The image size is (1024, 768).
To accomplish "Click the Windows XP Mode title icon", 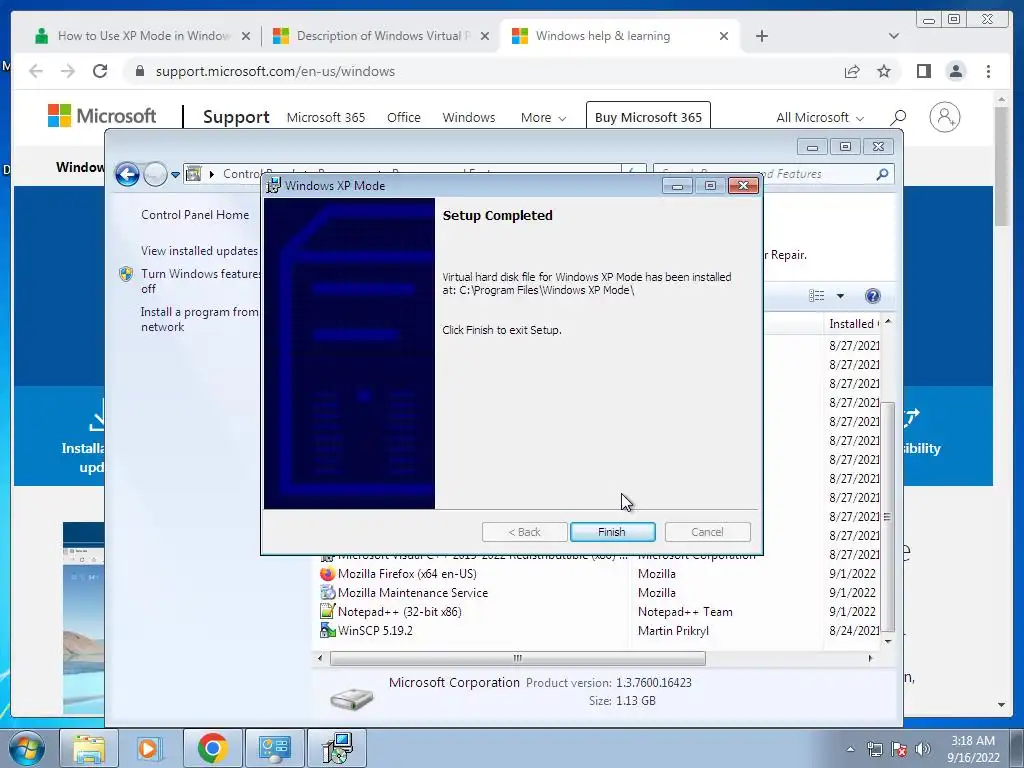I will (x=274, y=185).
